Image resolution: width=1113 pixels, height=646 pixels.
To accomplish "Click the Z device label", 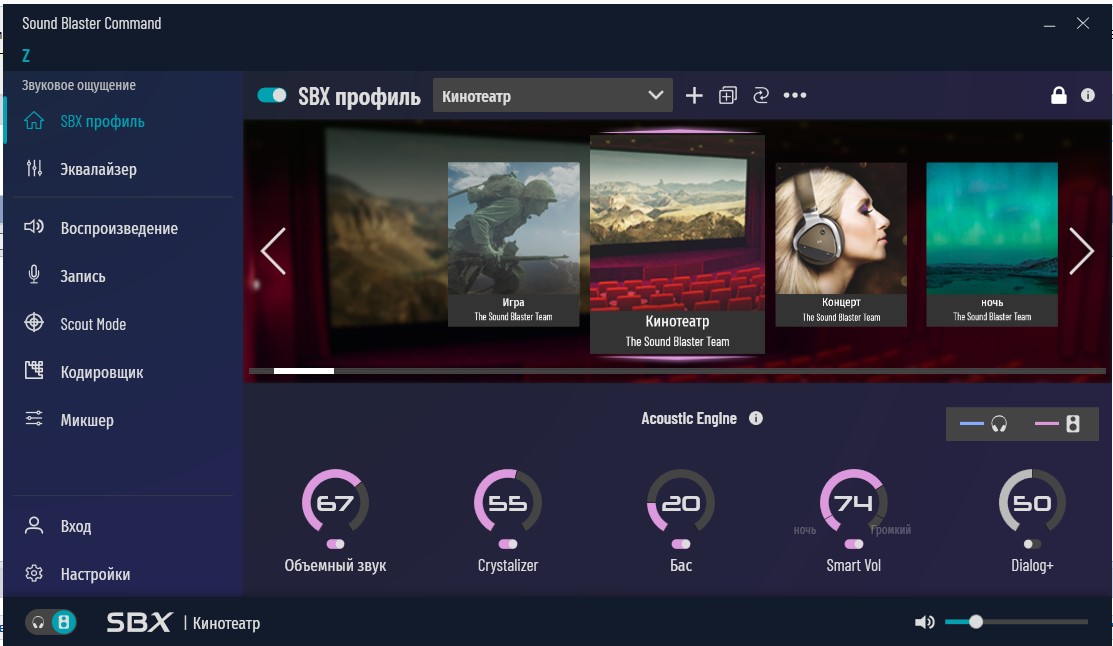I will click(26, 55).
